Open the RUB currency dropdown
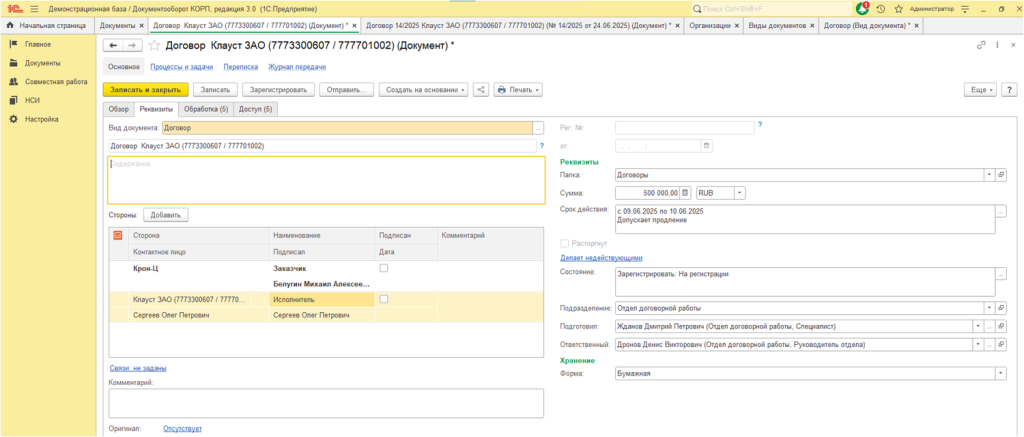Screen dimensions: 1024x437 click(739, 193)
